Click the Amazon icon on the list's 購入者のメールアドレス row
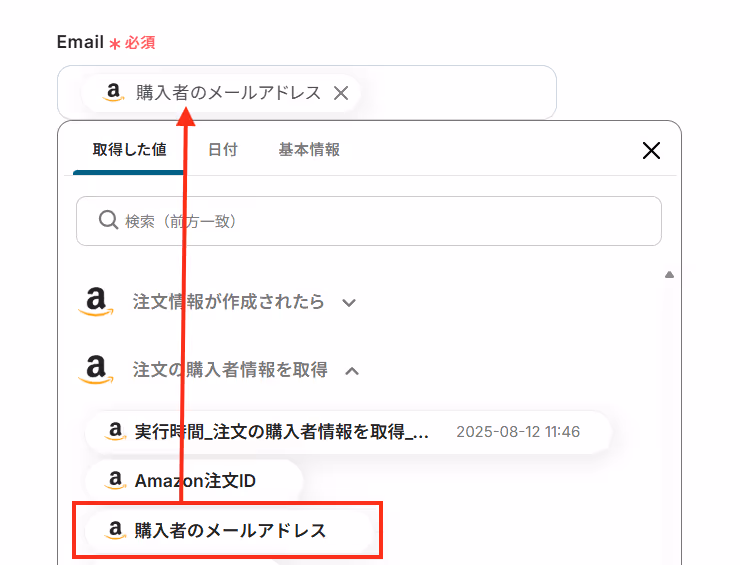The width and height of the screenshot is (740, 565). [115, 530]
